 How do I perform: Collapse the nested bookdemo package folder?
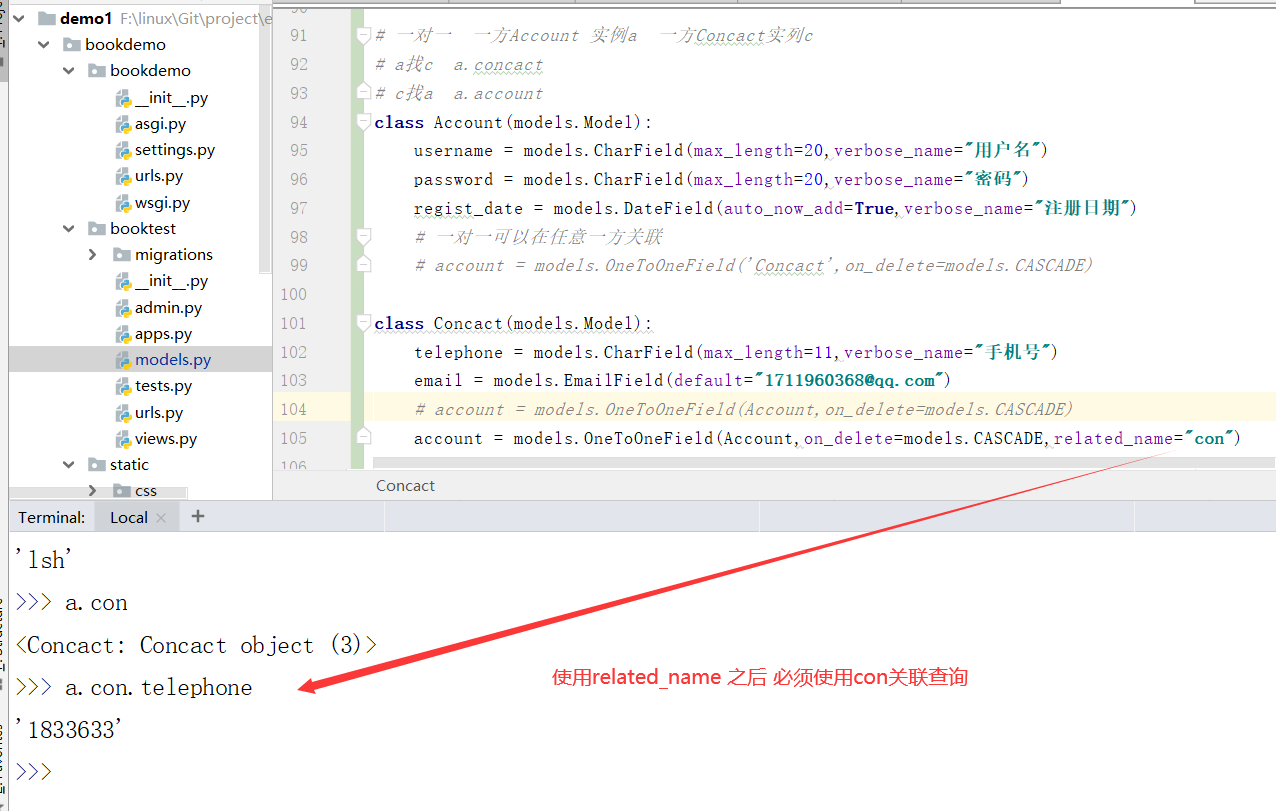click(69, 70)
